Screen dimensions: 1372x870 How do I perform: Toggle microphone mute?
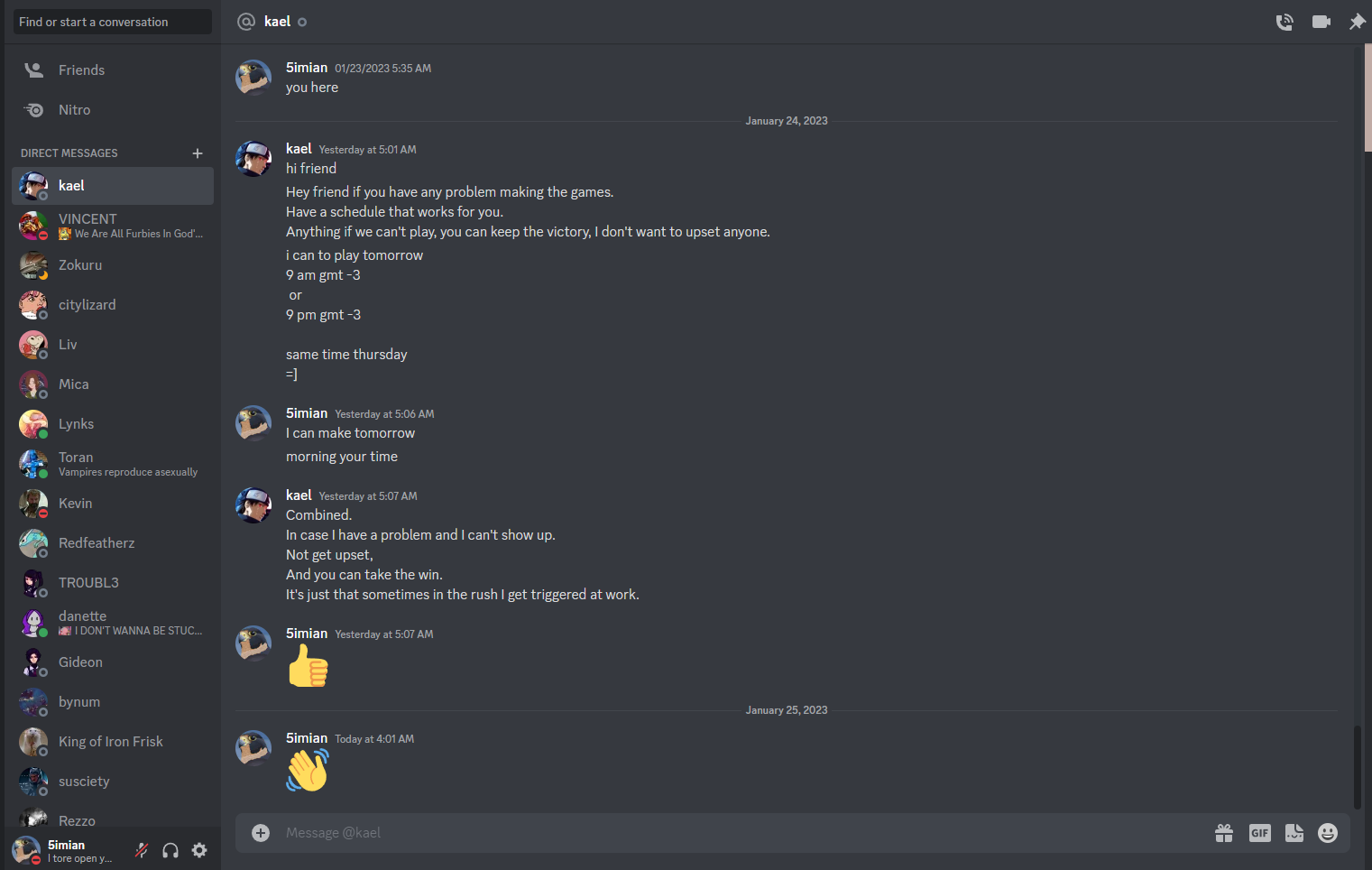click(142, 849)
